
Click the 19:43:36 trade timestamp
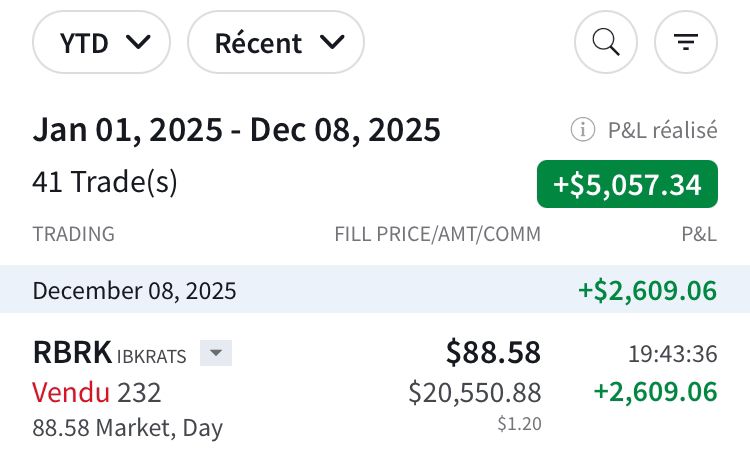(x=673, y=353)
